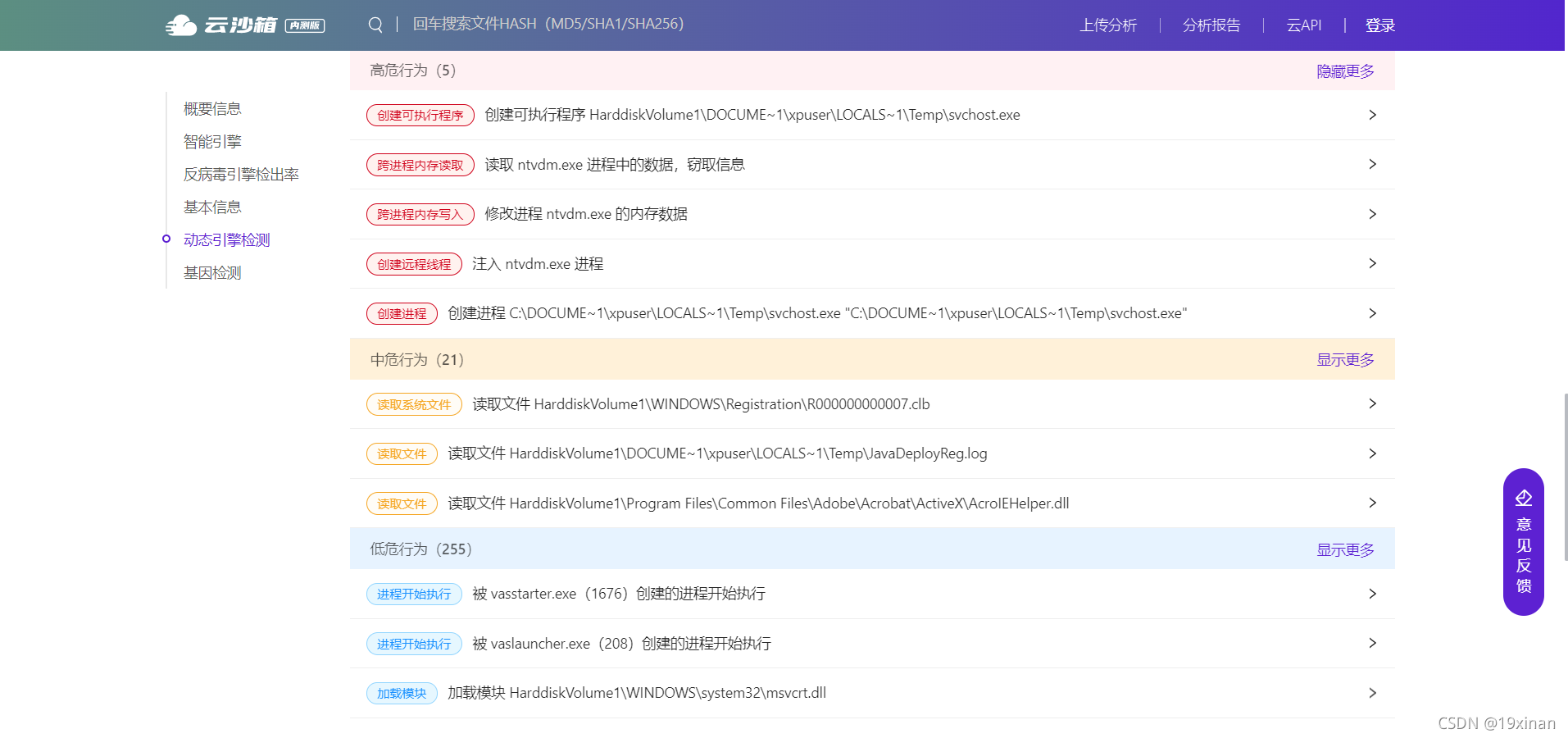Click text 修改进程 ntvdm.exe 的内存数据

click(x=586, y=214)
